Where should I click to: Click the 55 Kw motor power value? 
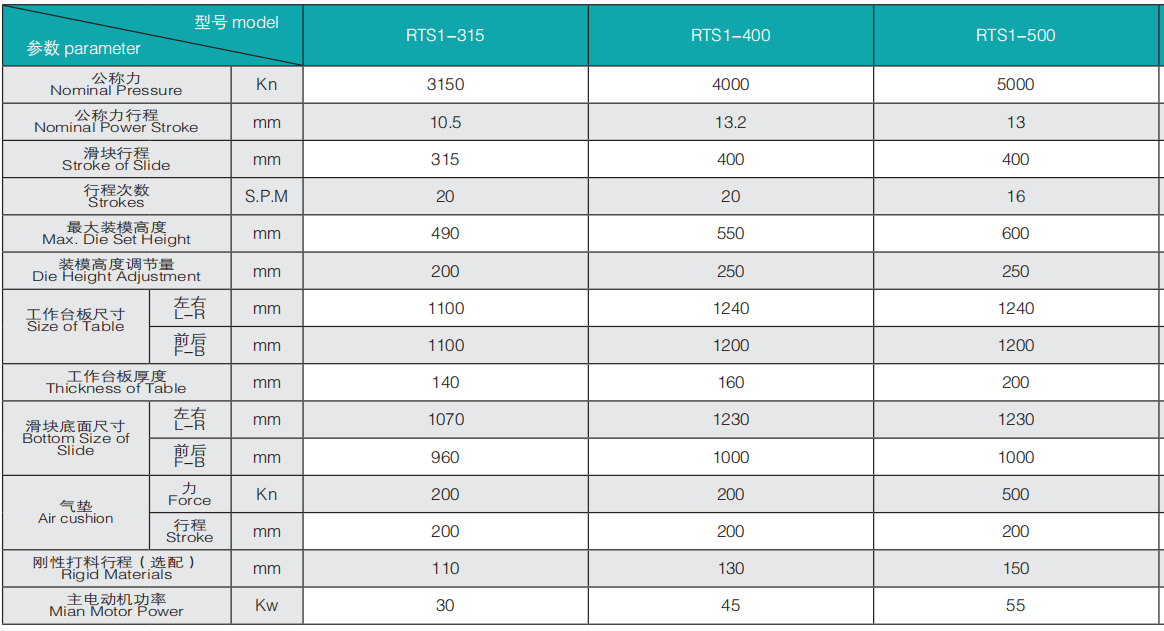click(1016, 605)
